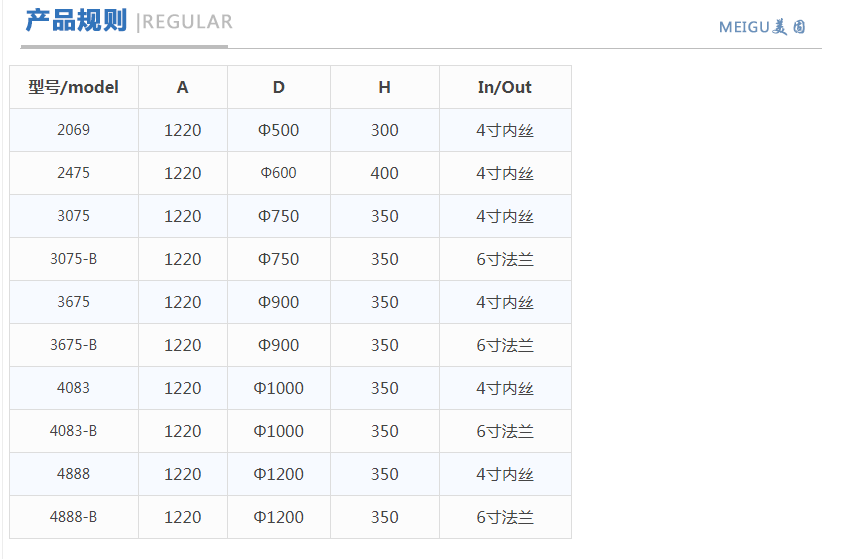Select the 3075-B model cell
841x559 pixels.
pyautogui.click(x=74, y=259)
